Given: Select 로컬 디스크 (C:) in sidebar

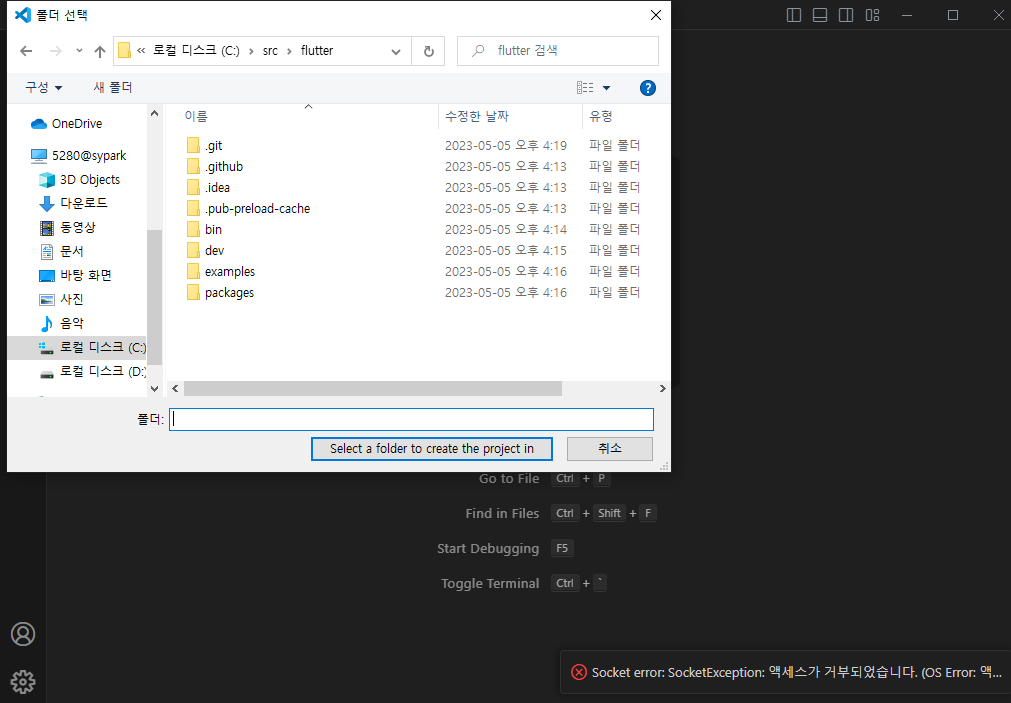Looking at the screenshot, I should (x=77, y=348).
